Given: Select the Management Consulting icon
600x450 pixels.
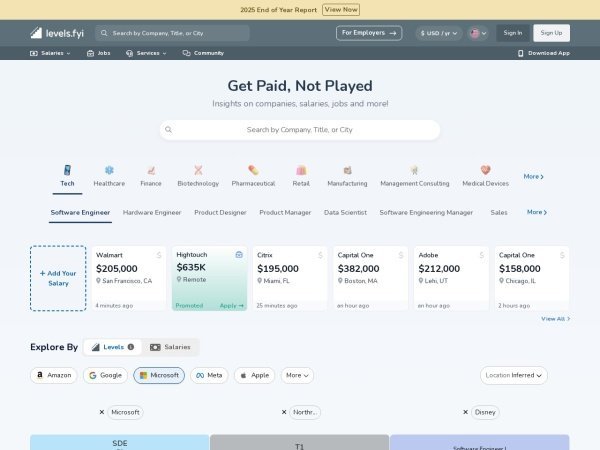Looking at the screenshot, I should click(414, 170).
